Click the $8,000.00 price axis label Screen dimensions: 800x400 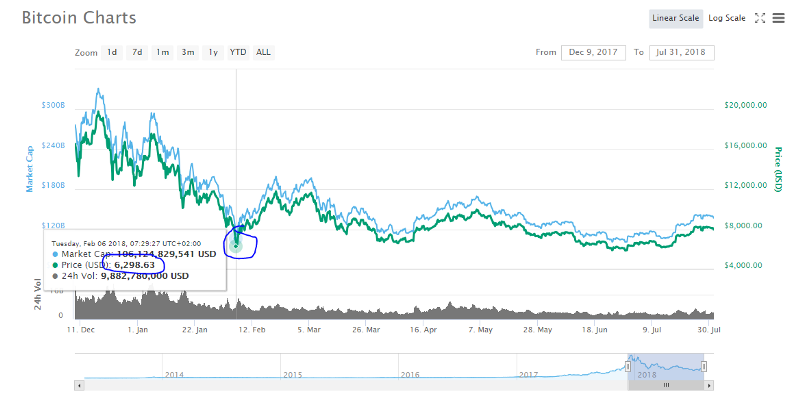[745, 226]
